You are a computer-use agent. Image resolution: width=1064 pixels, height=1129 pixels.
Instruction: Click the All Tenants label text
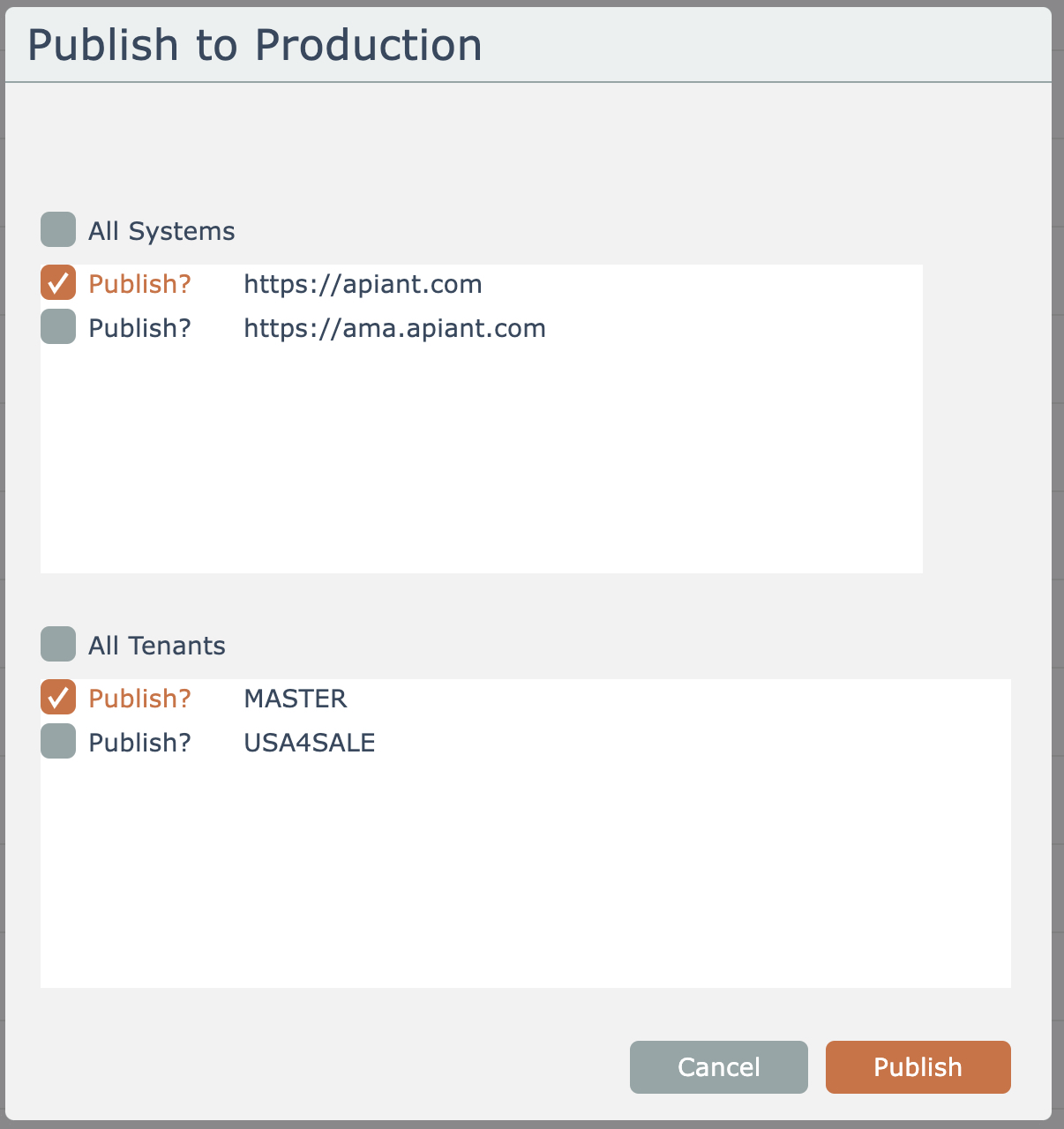pos(157,646)
